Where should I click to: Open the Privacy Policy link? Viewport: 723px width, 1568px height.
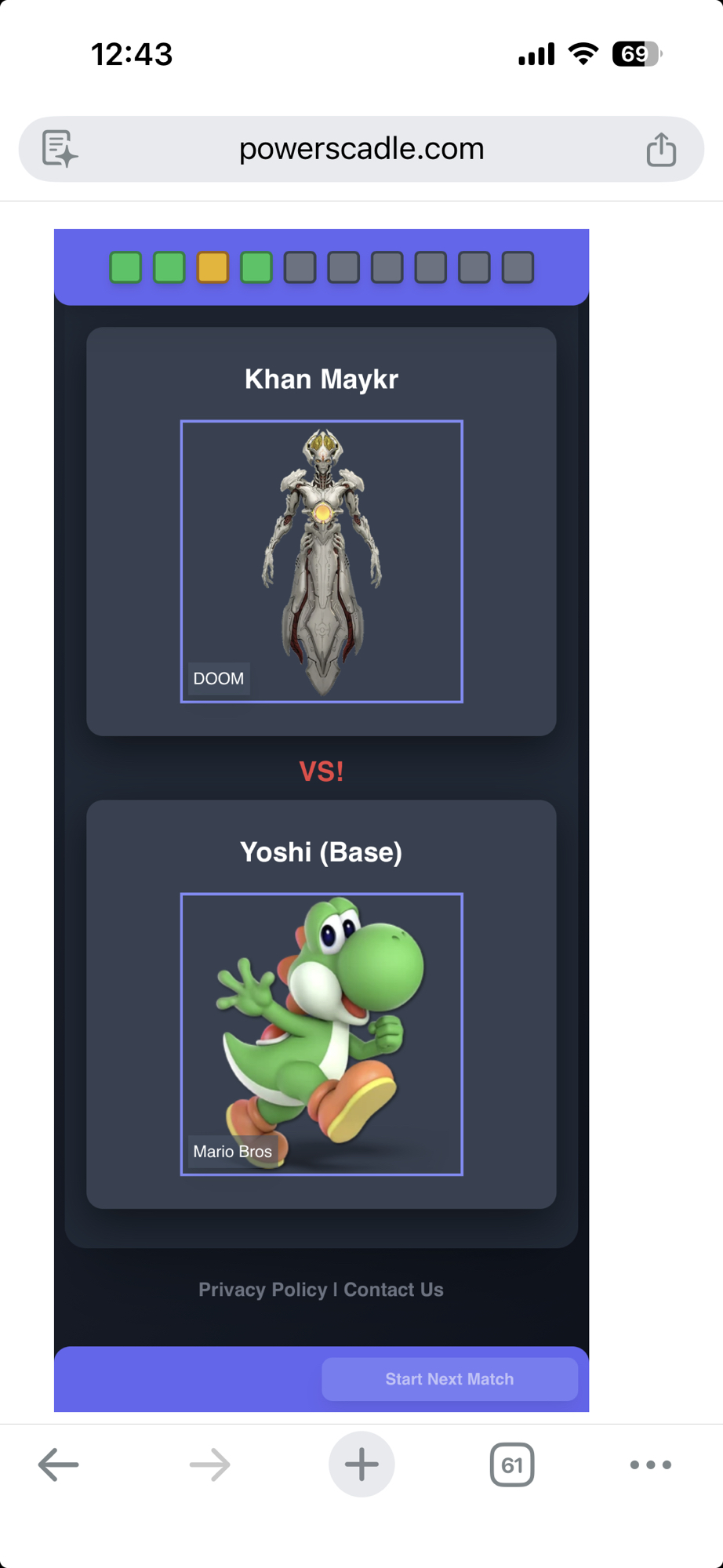263,1290
